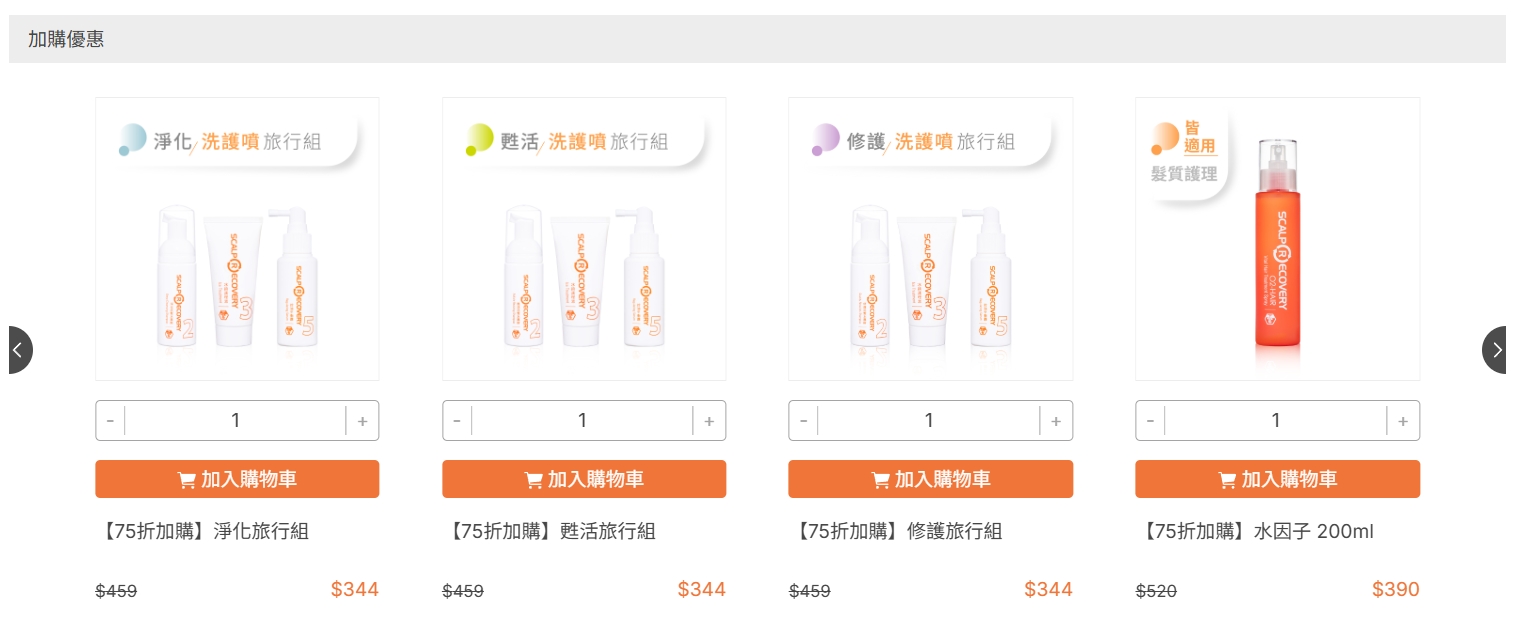
Task: Decrease quantity for 修護旅行組
Action: [803, 421]
